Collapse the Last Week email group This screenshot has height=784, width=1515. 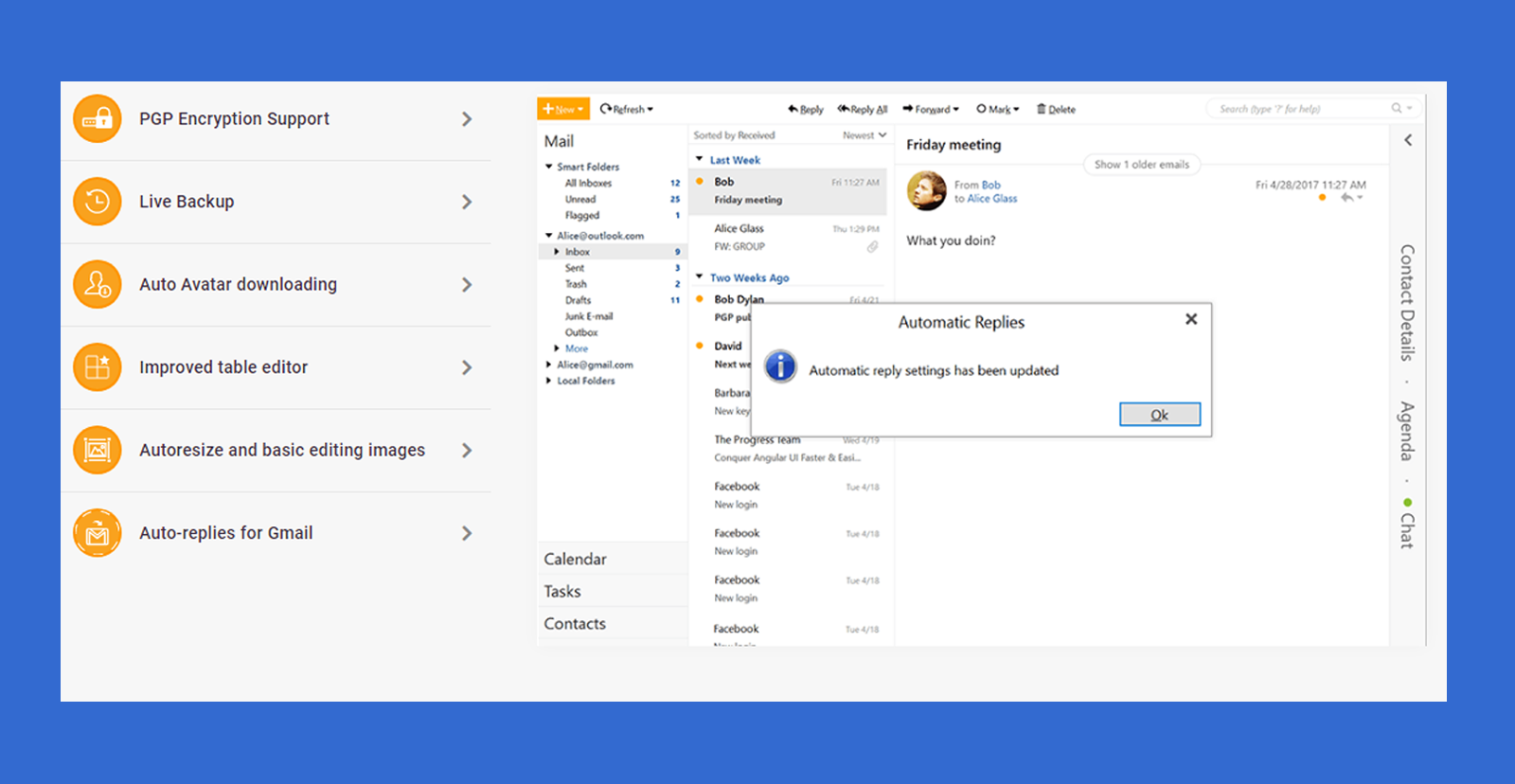pos(700,159)
